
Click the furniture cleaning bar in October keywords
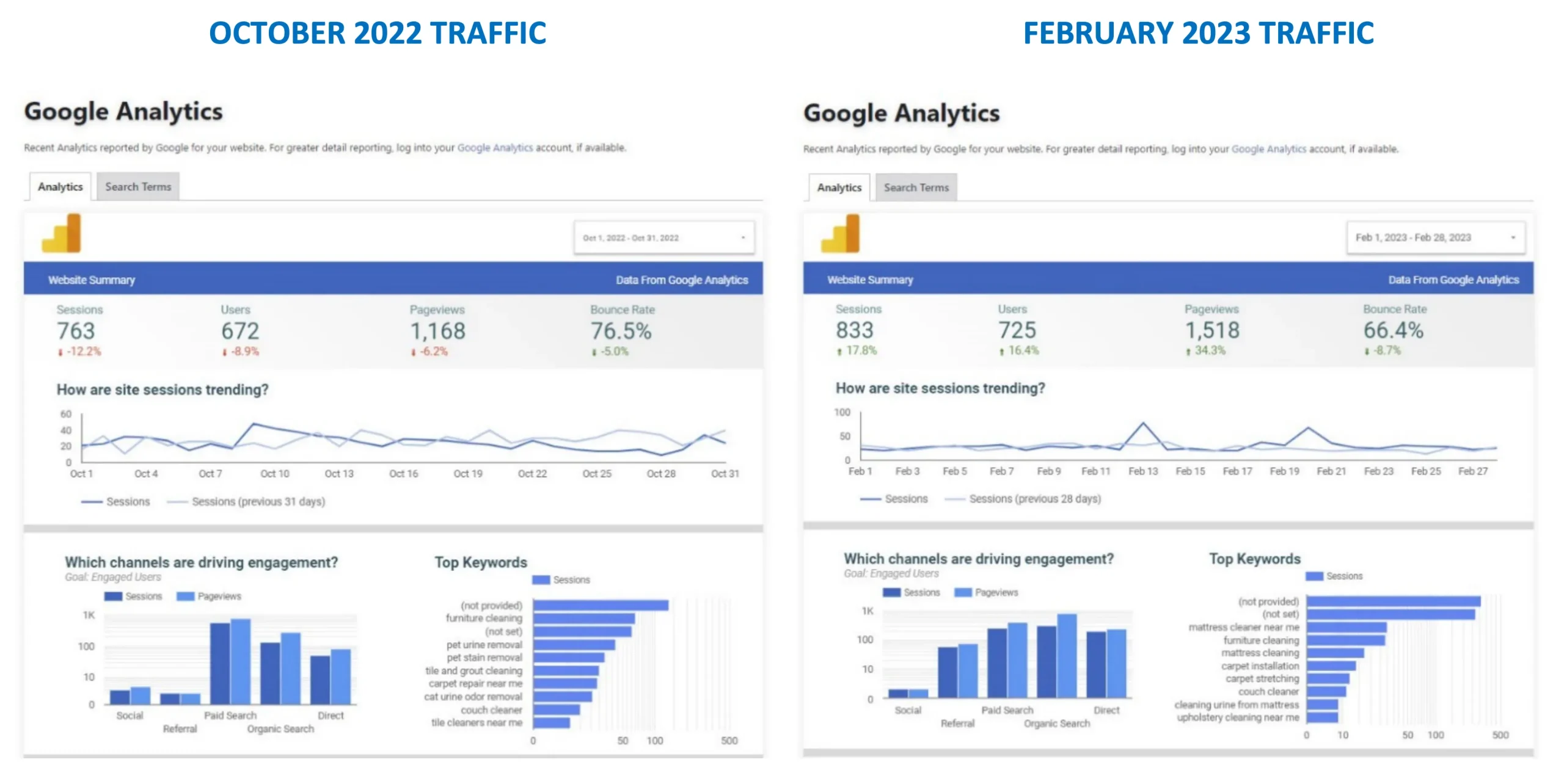pos(583,619)
